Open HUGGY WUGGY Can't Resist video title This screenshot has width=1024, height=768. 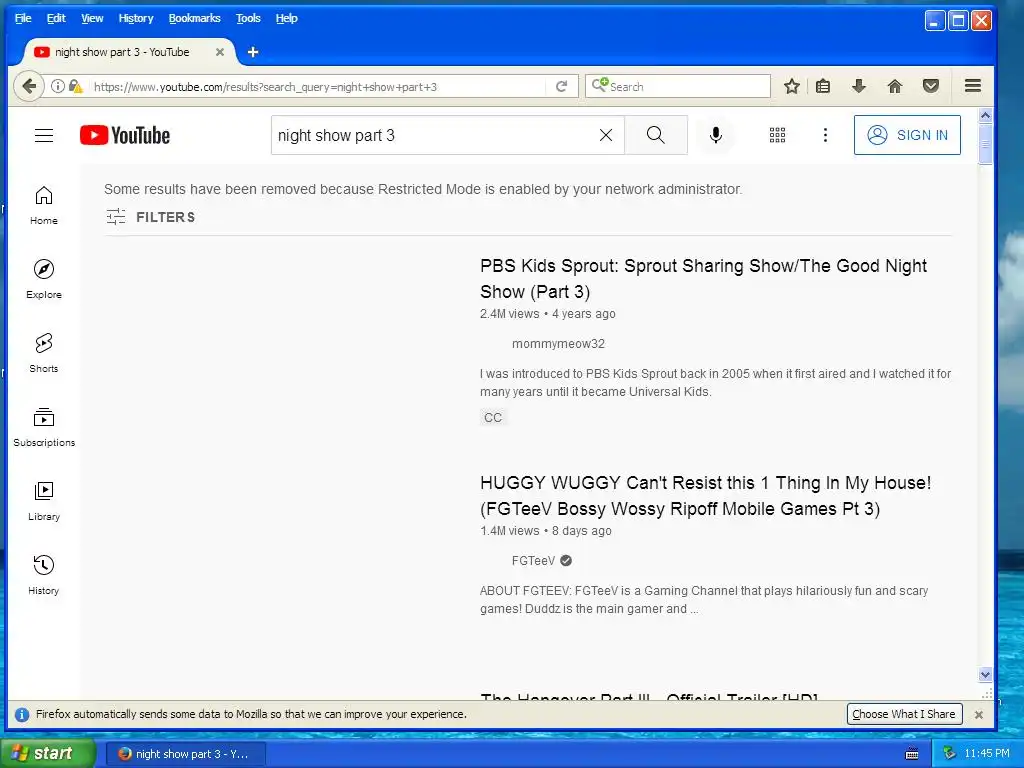[x=705, y=496]
